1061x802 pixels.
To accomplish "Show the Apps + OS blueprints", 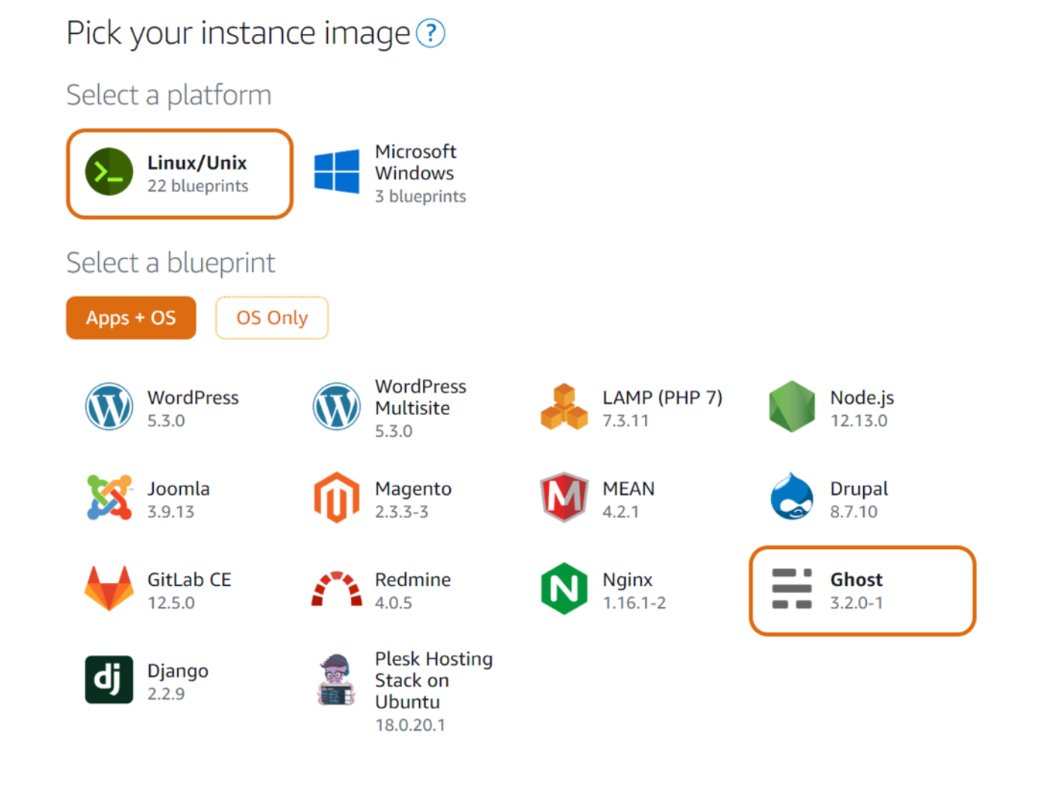I will 131,318.
